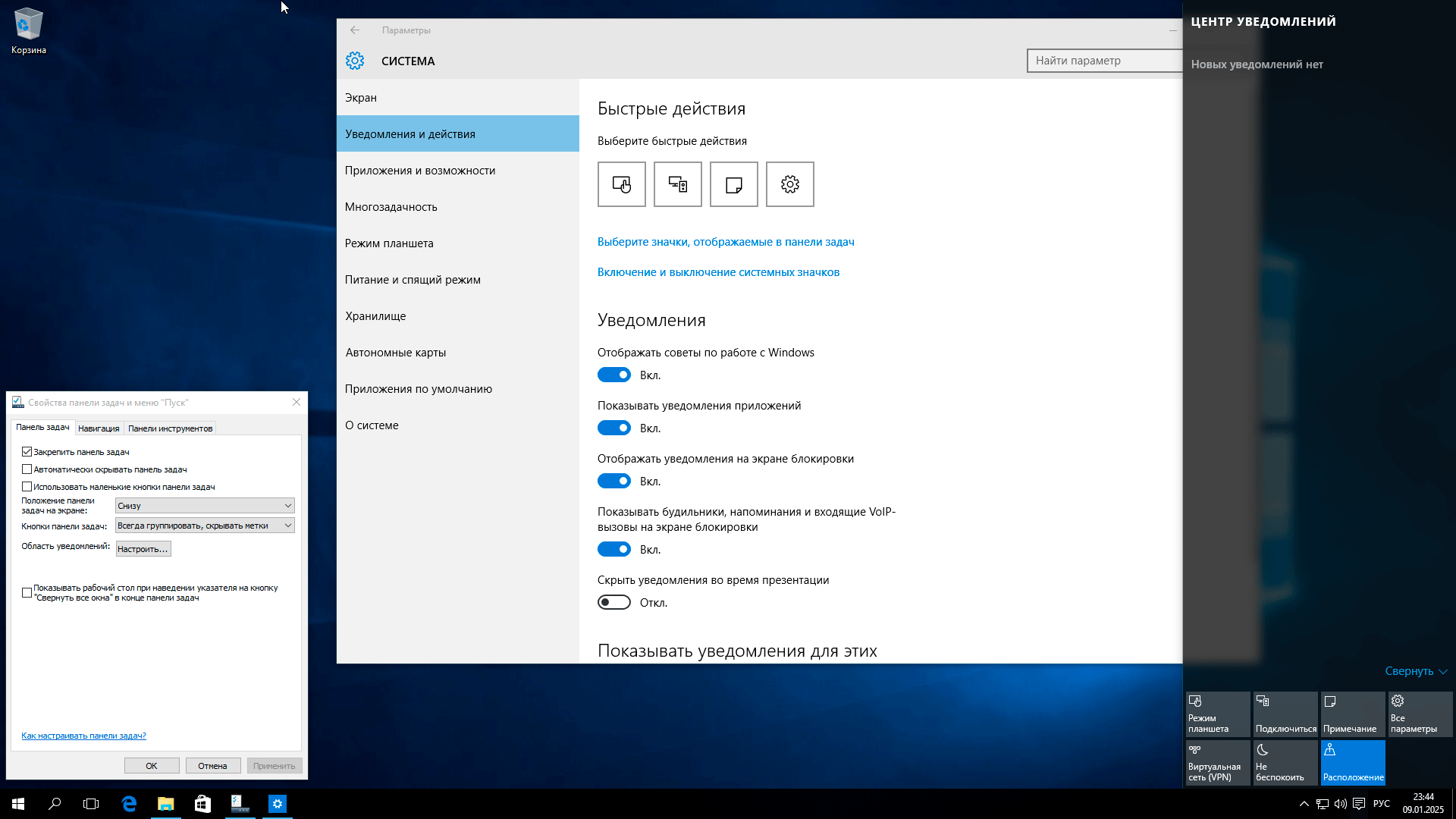Toggle the "Расположение" location button
The width and height of the screenshot is (1456, 819).
(1352, 762)
